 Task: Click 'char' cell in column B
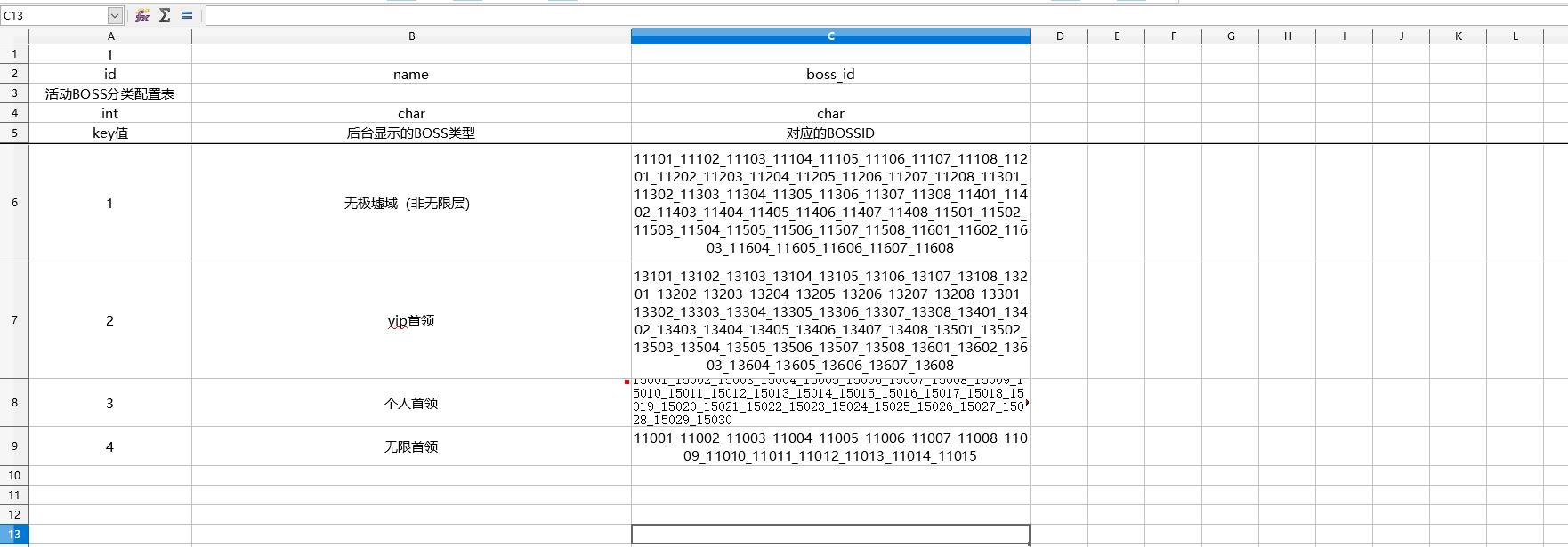[411, 113]
